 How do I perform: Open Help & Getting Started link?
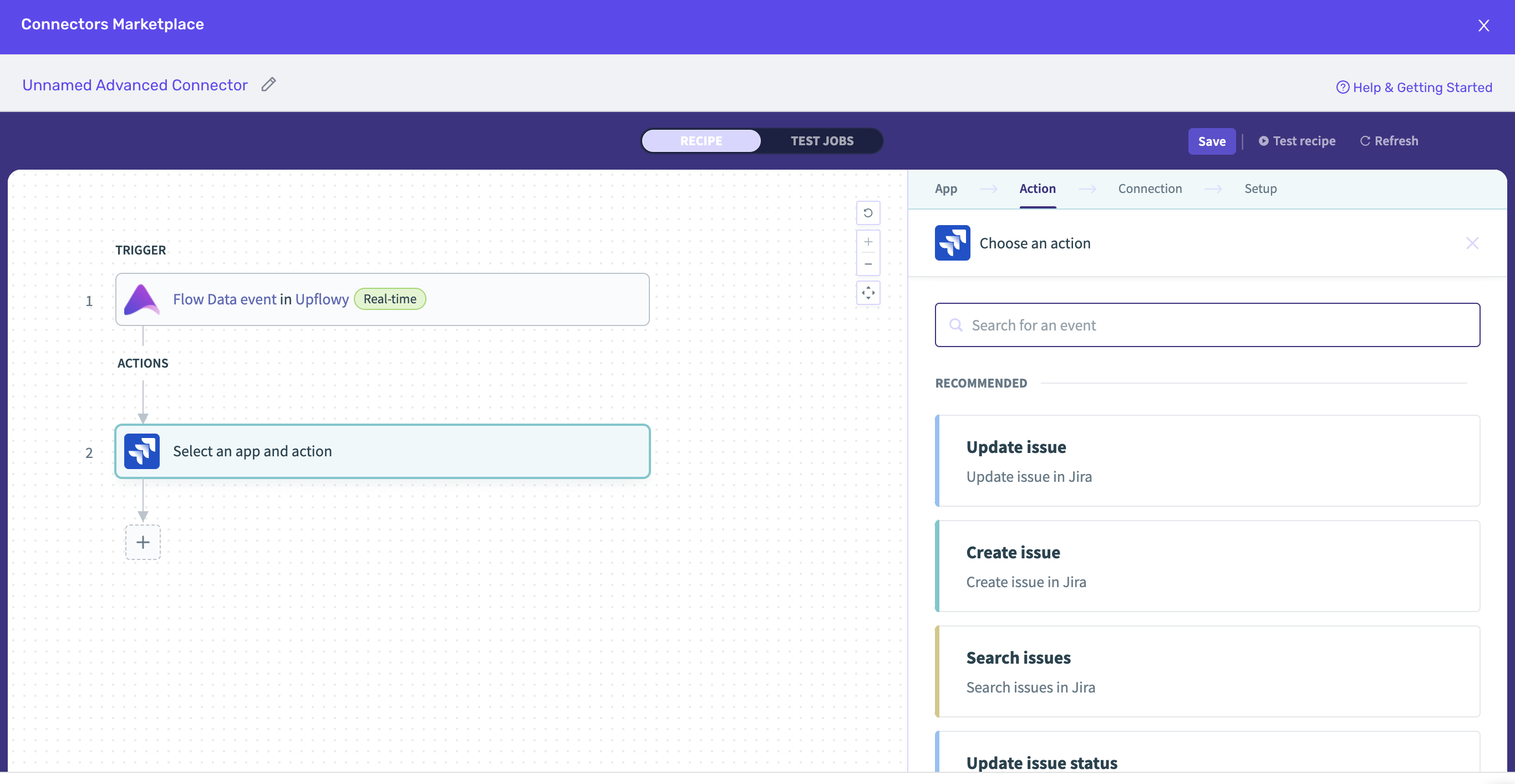tap(1415, 87)
